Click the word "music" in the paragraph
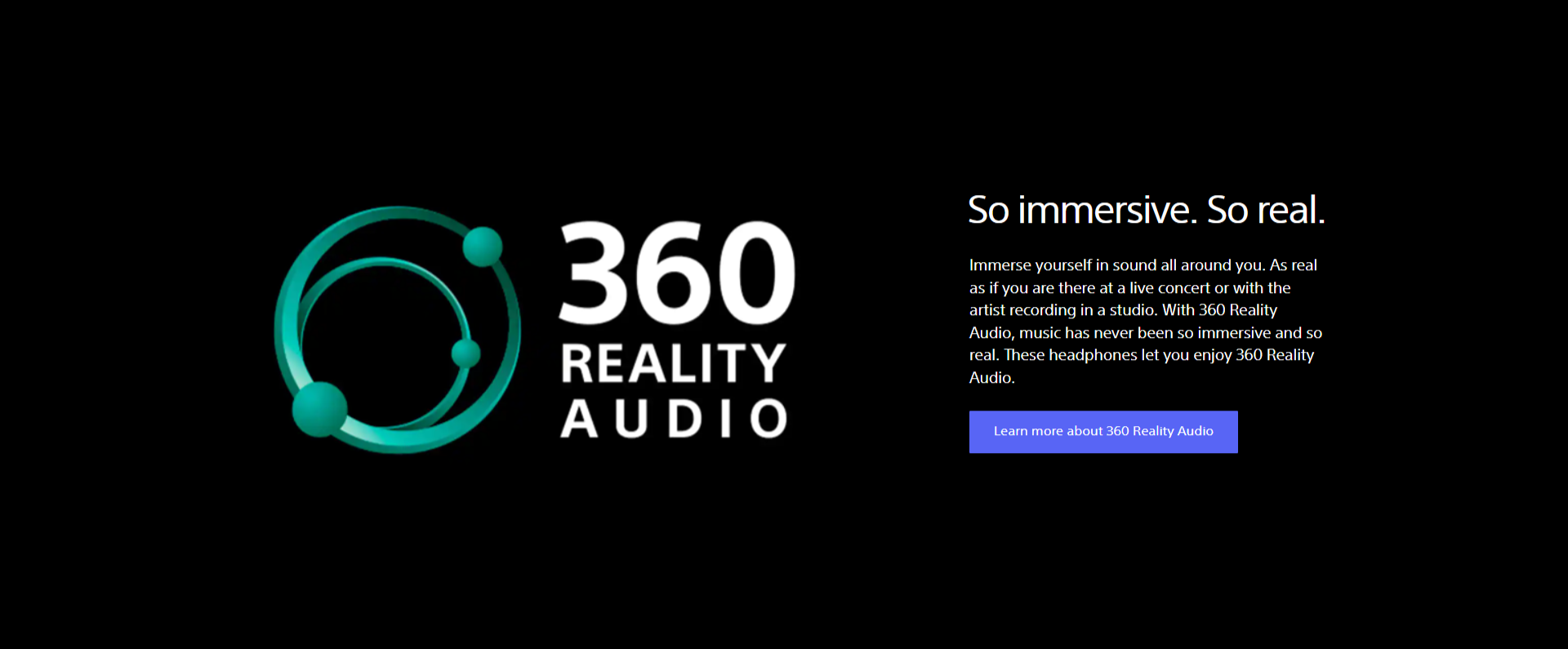This screenshot has width=1568, height=649. coord(1040,333)
